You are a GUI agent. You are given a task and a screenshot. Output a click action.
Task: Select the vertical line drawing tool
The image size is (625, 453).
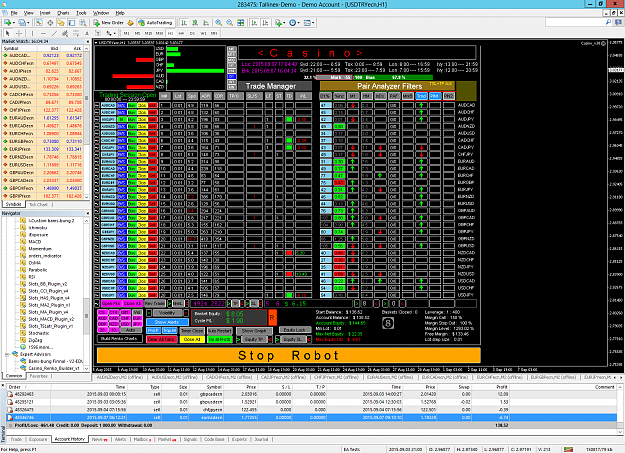tap(32, 33)
